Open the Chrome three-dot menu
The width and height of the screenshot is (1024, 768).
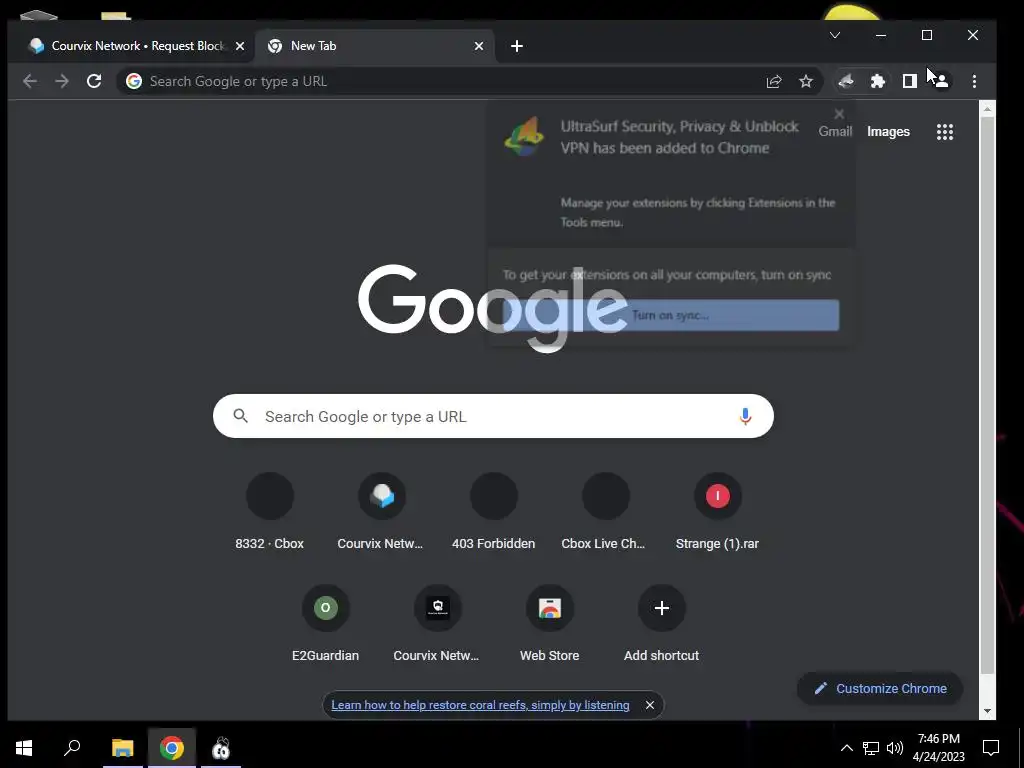(x=974, y=81)
